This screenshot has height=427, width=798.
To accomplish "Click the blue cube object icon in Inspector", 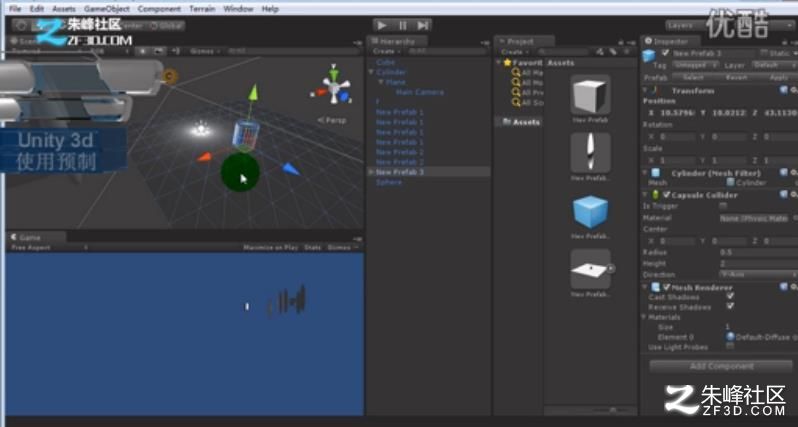I will pyautogui.click(x=649, y=55).
